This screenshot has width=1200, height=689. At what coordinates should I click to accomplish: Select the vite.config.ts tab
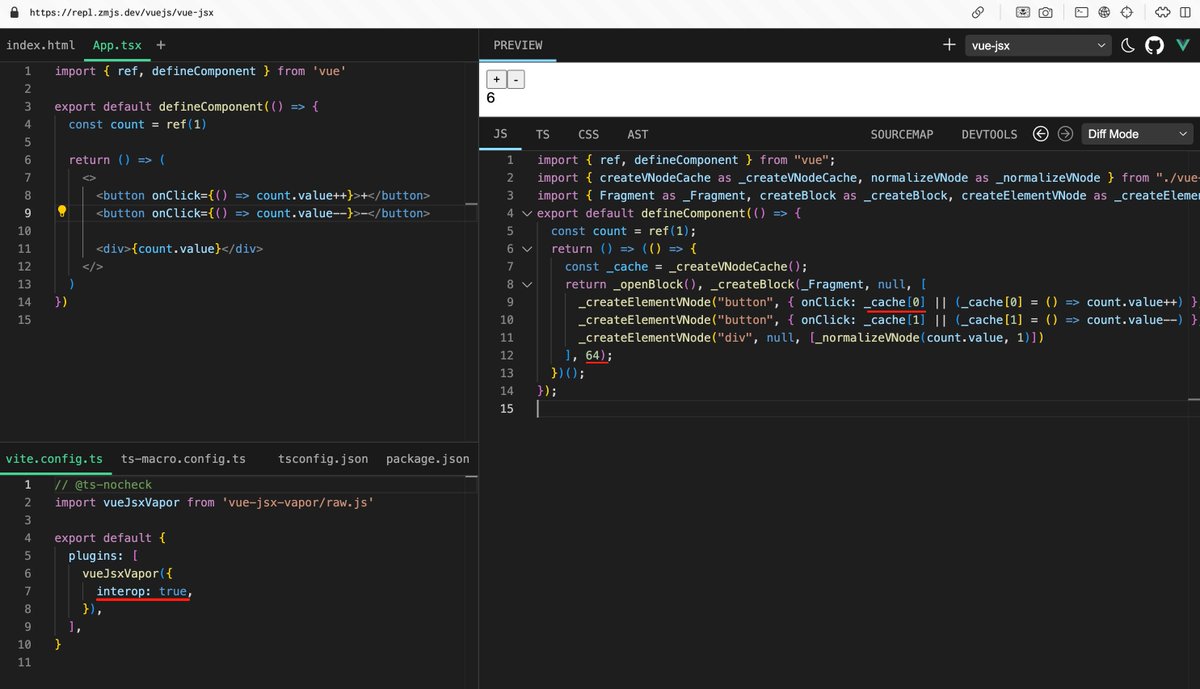[54, 459]
